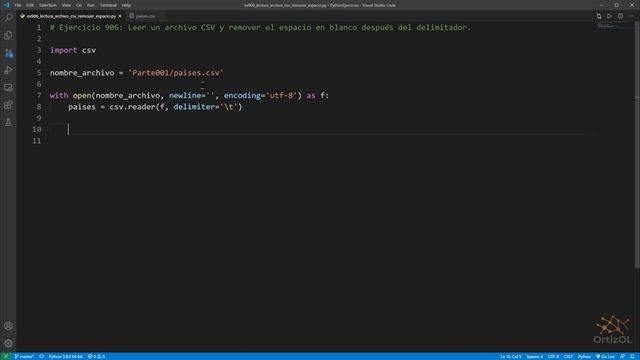Click csv.reader on line 8
Image resolution: width=640 pixels, height=360 pixels.
132,107
